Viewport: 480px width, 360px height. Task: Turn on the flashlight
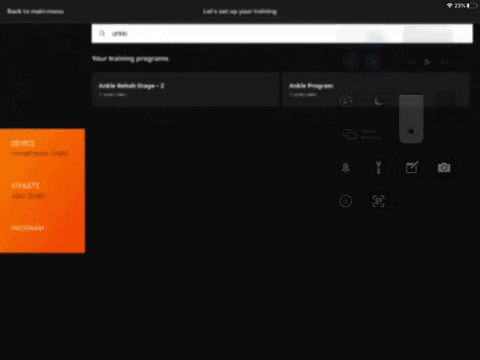click(378, 167)
